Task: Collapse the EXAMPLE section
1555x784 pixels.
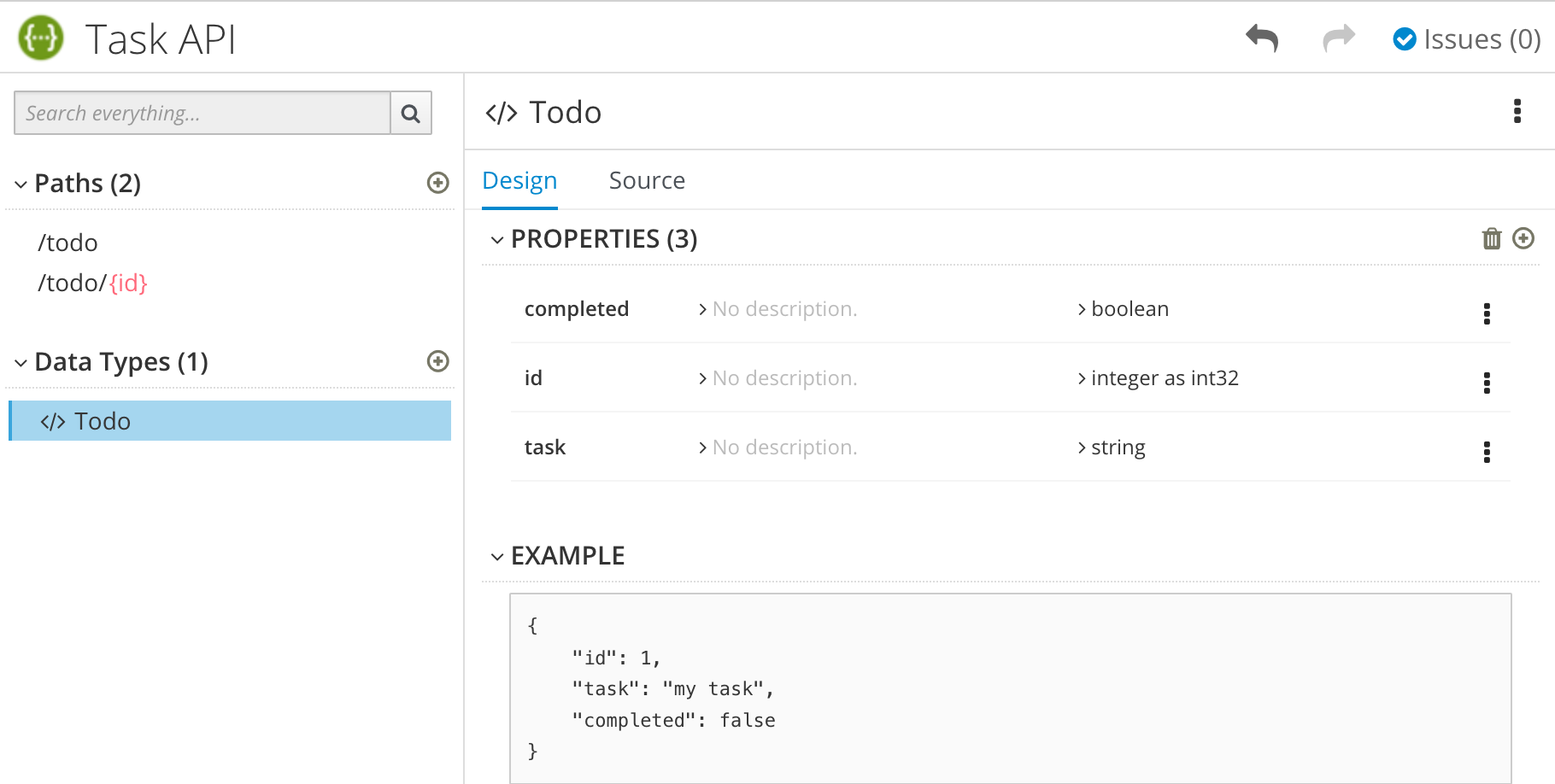Action: (496, 556)
